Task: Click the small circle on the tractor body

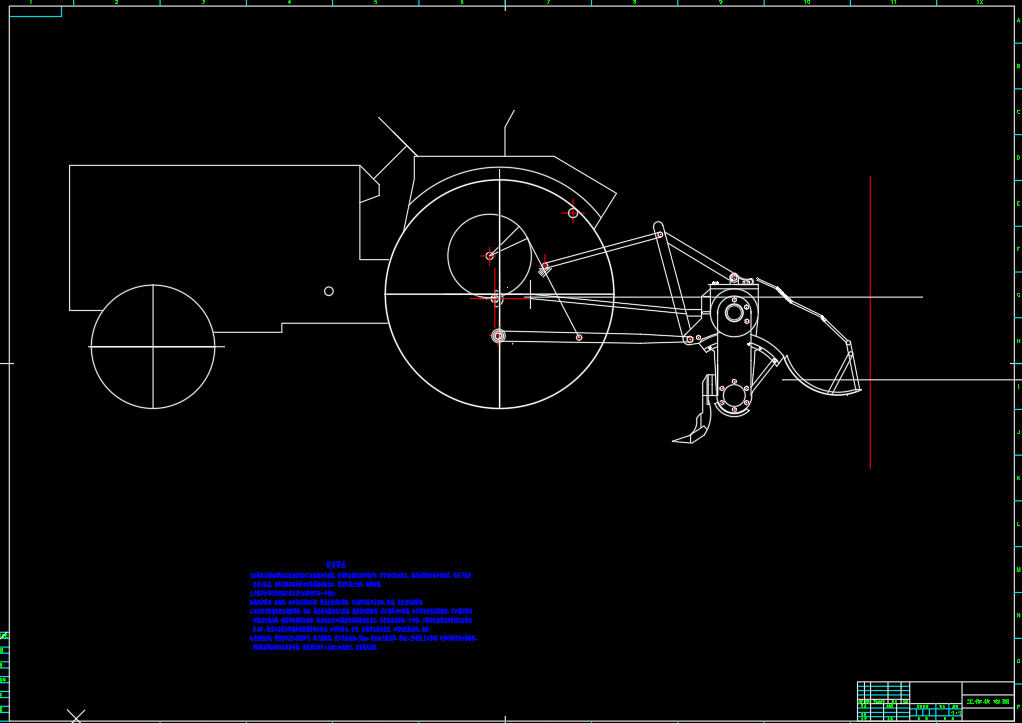Action: coord(329,291)
